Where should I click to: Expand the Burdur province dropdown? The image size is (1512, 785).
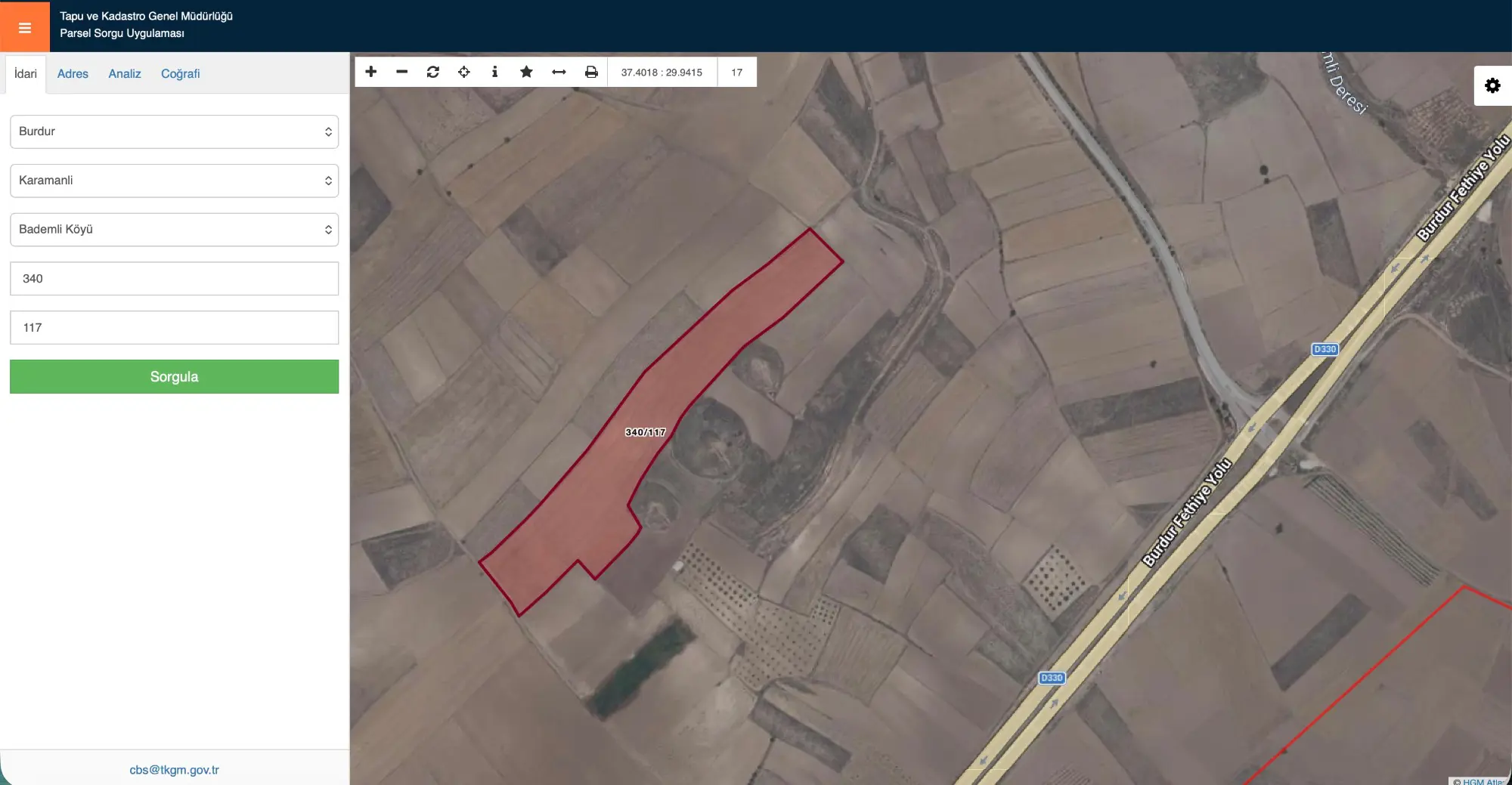174,131
